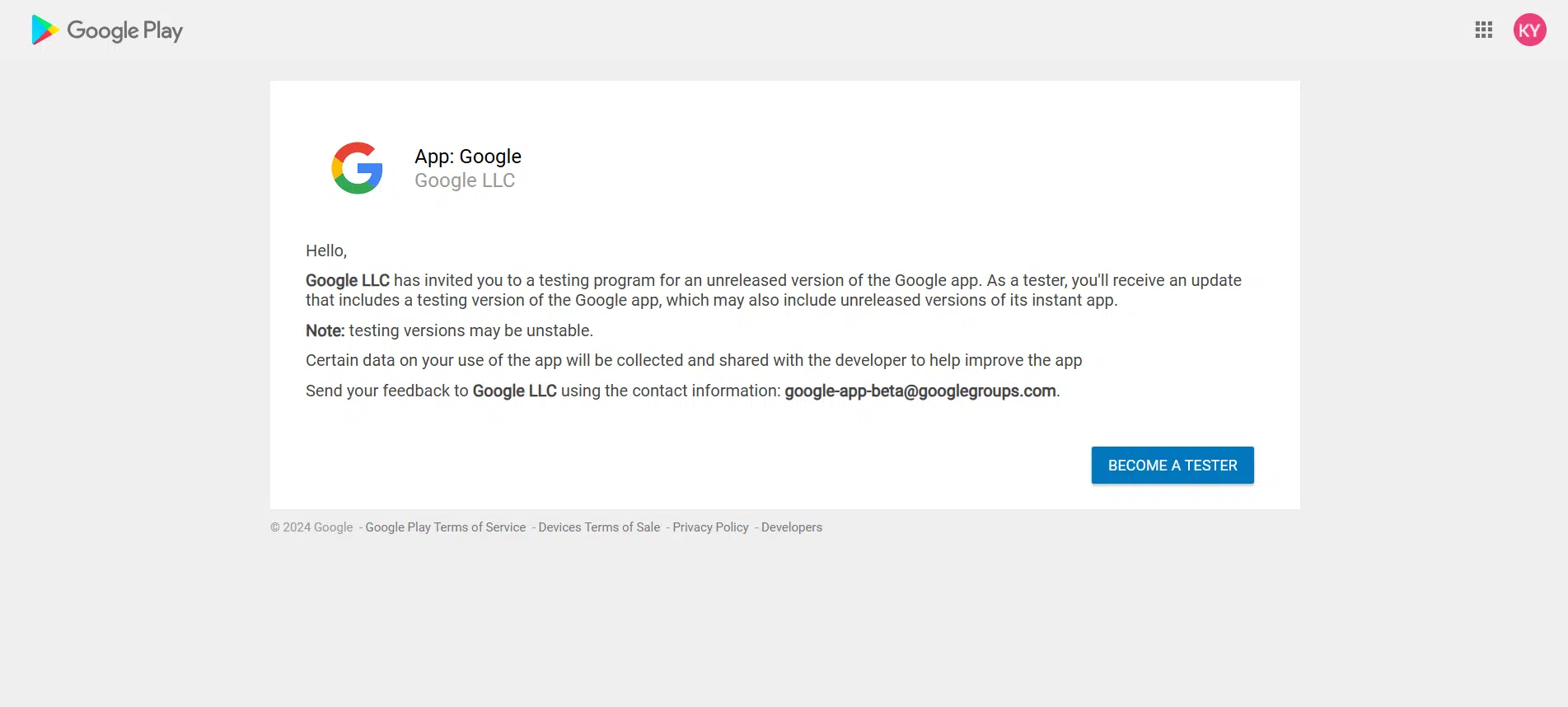Image resolution: width=1568 pixels, height=707 pixels.
Task: Click the 'Hello,' greeting text
Action: pos(326,250)
